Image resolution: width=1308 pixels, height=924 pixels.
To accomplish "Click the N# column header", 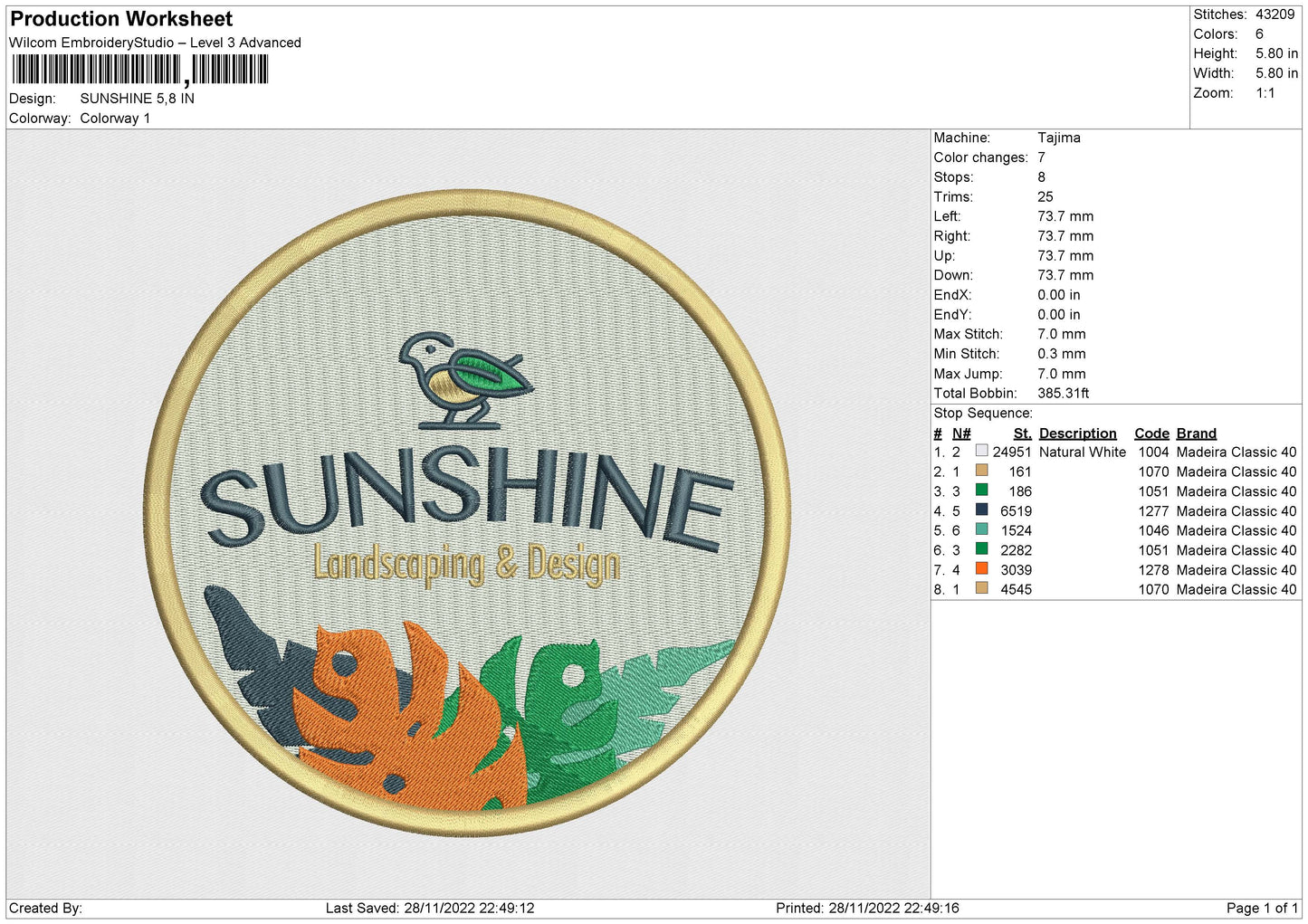I will click(x=961, y=433).
